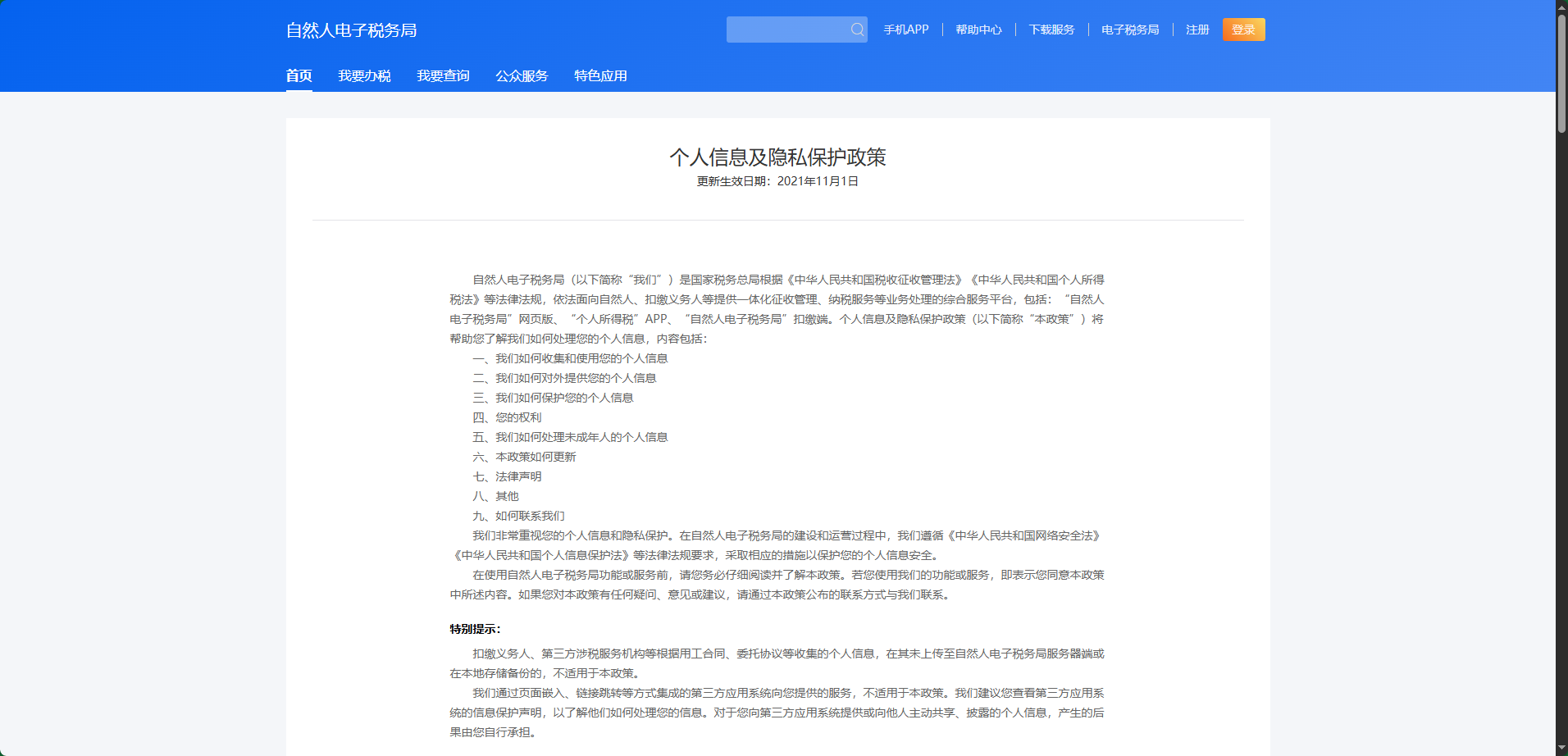Click the 更新生效日期 date text
Image resolution: width=1568 pixels, height=756 pixels.
(779, 182)
